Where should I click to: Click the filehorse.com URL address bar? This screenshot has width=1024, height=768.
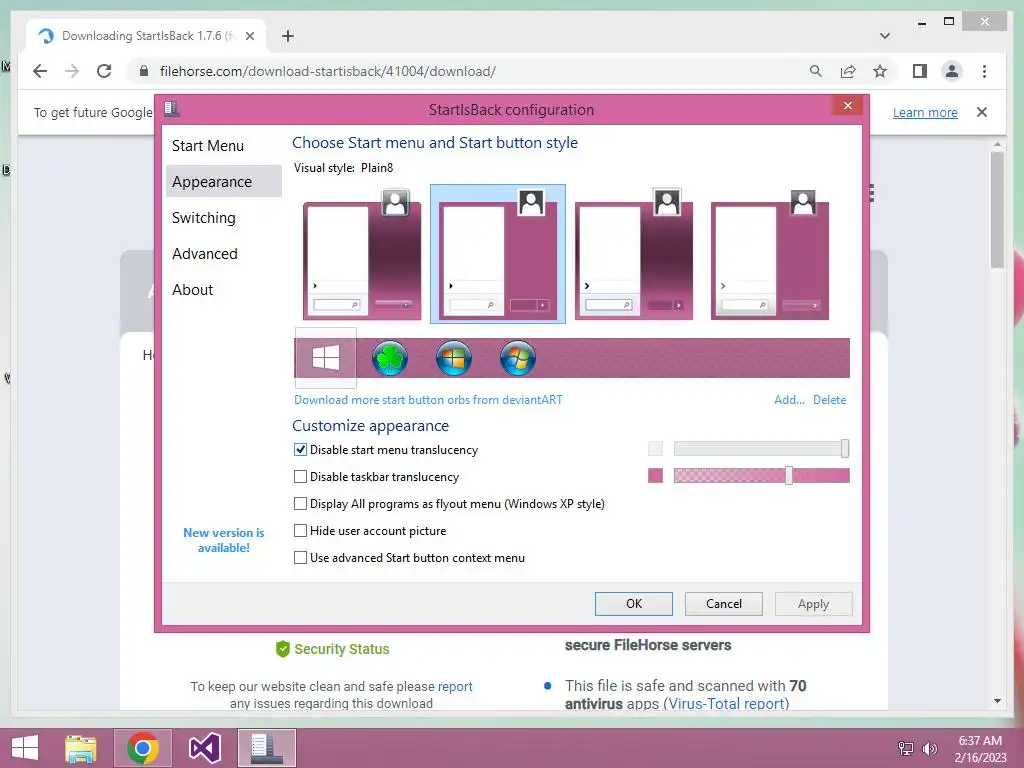pyautogui.click(x=328, y=71)
